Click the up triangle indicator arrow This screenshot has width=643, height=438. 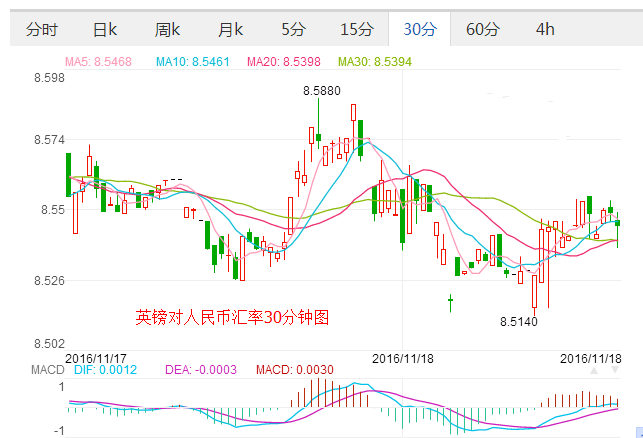click(594, 371)
